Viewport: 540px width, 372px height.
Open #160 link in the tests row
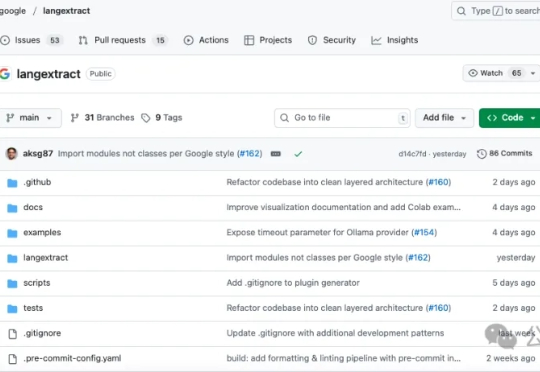(x=439, y=308)
